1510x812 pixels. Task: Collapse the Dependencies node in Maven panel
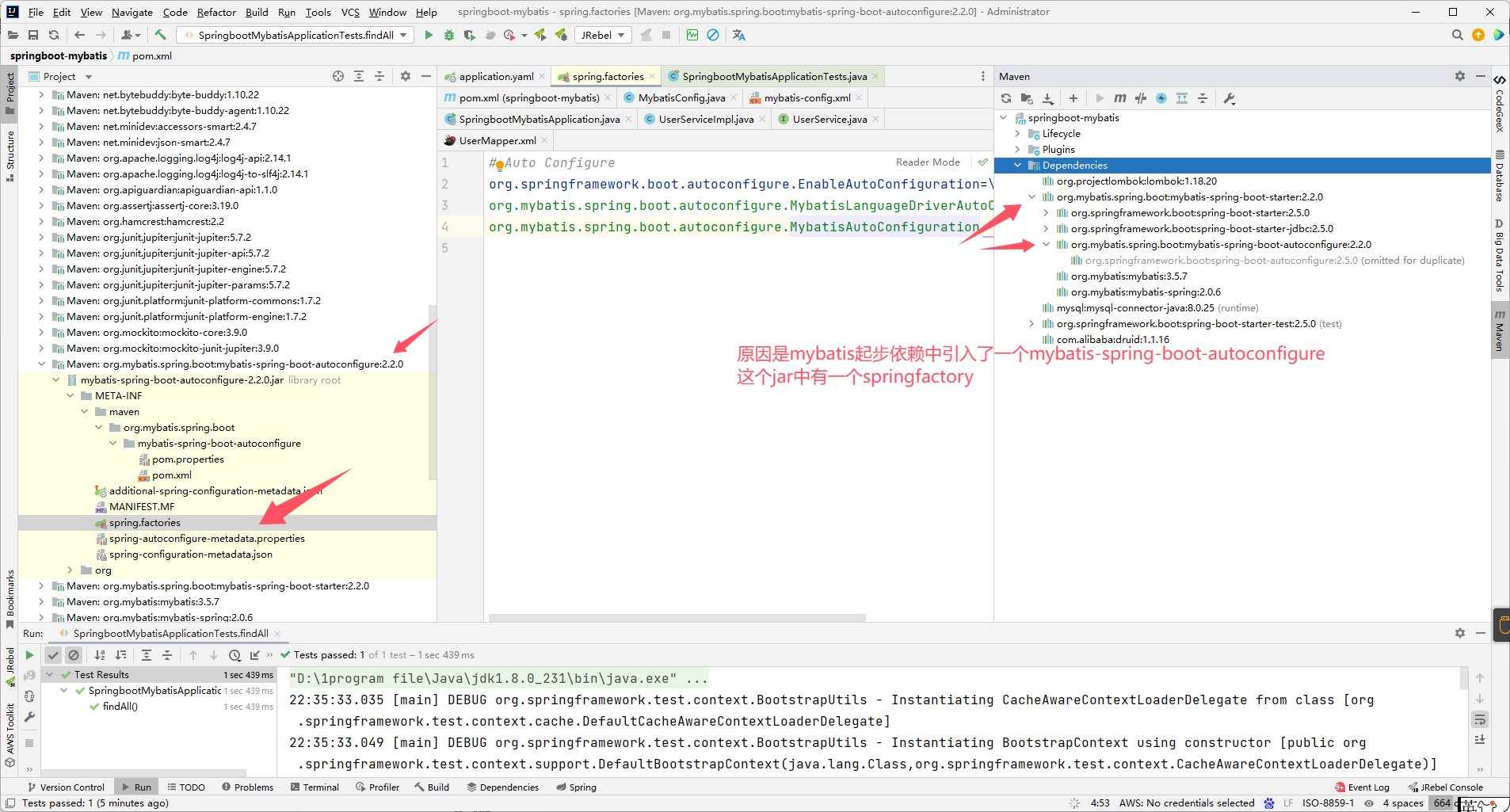click(1018, 166)
